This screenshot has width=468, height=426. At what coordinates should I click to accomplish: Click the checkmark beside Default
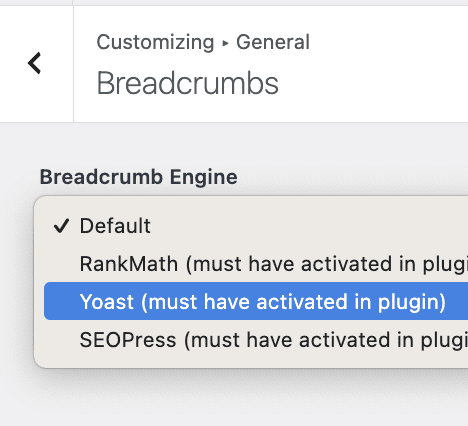[61, 226]
